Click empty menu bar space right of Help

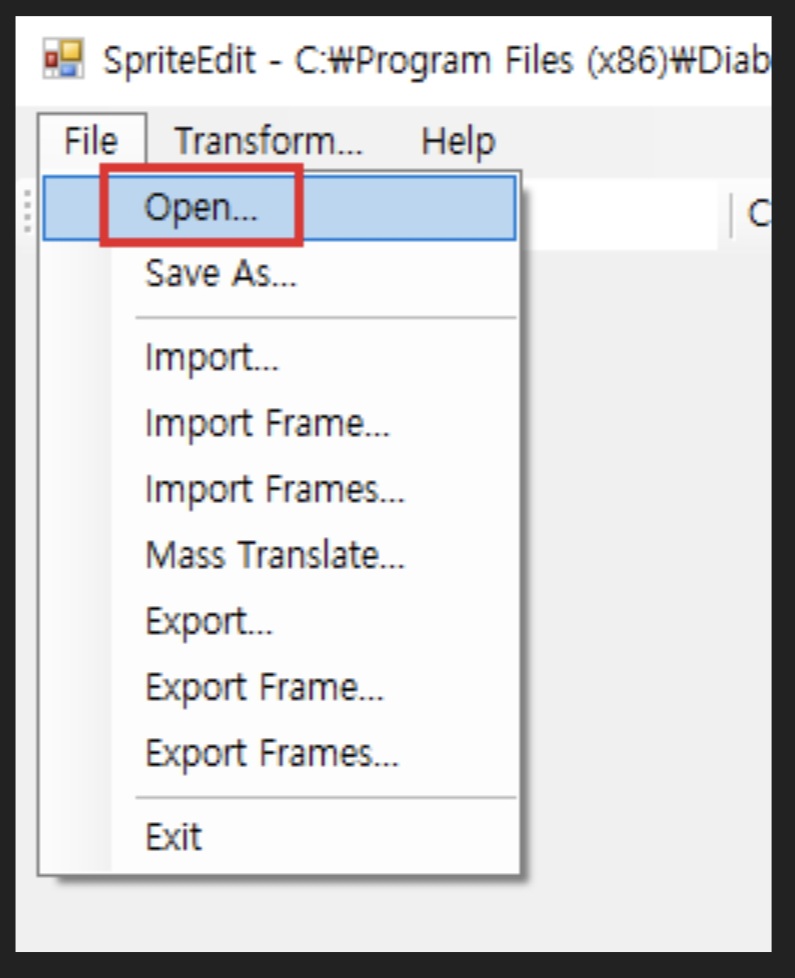coord(630,141)
